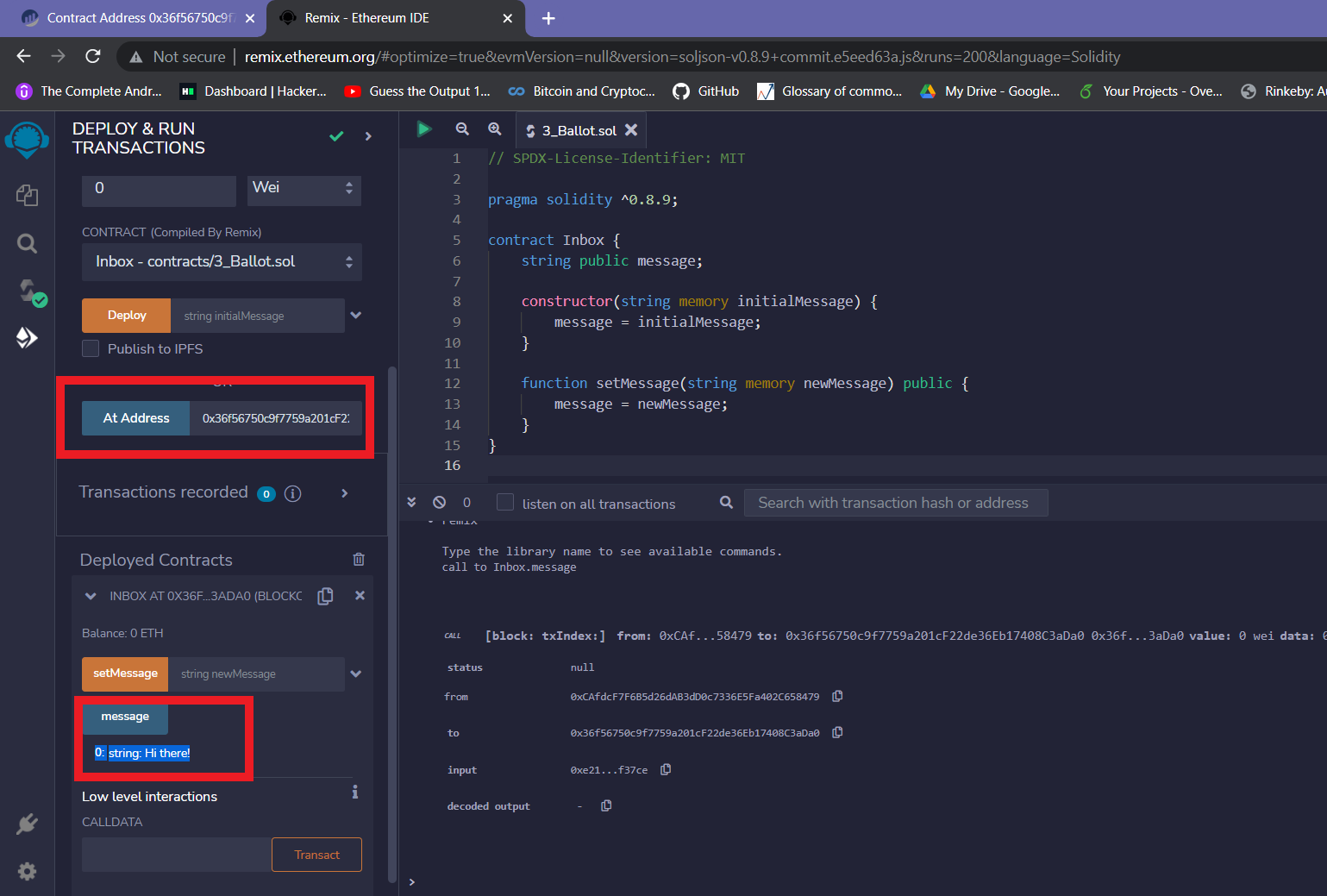
Task: Show Transactions recorded info icon
Action: (x=293, y=493)
